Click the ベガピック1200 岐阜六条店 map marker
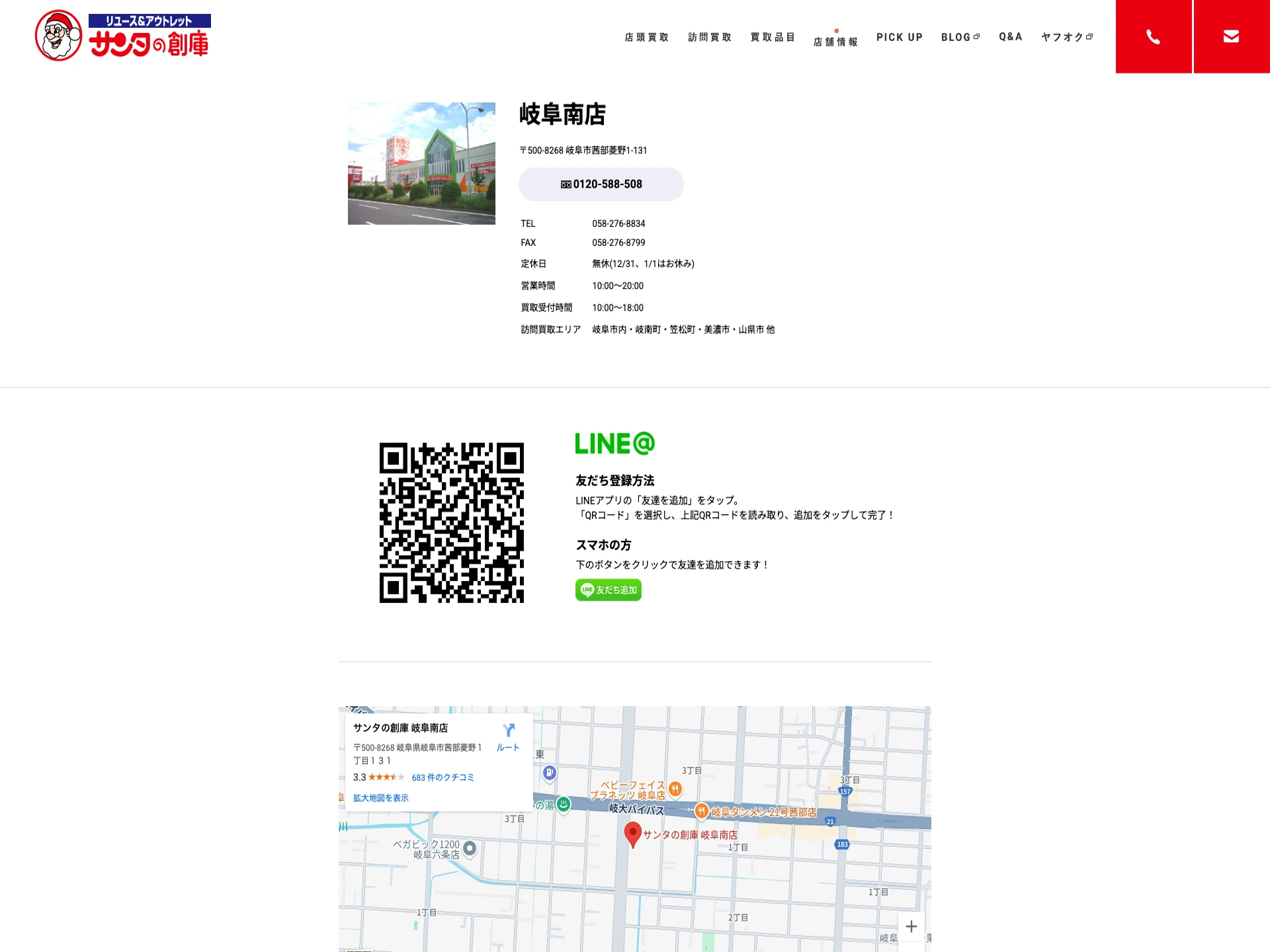 [x=470, y=848]
